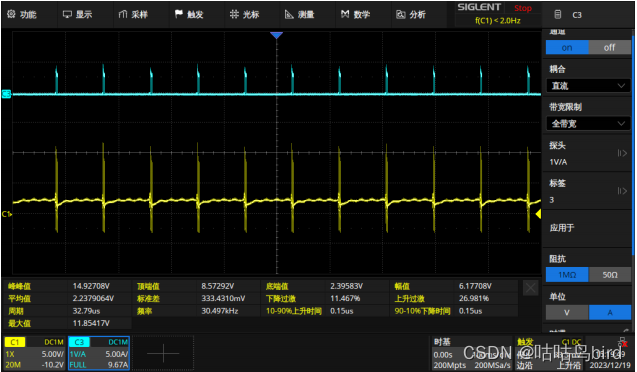
Task: Turn channel C3 on
Action: pos(567,48)
